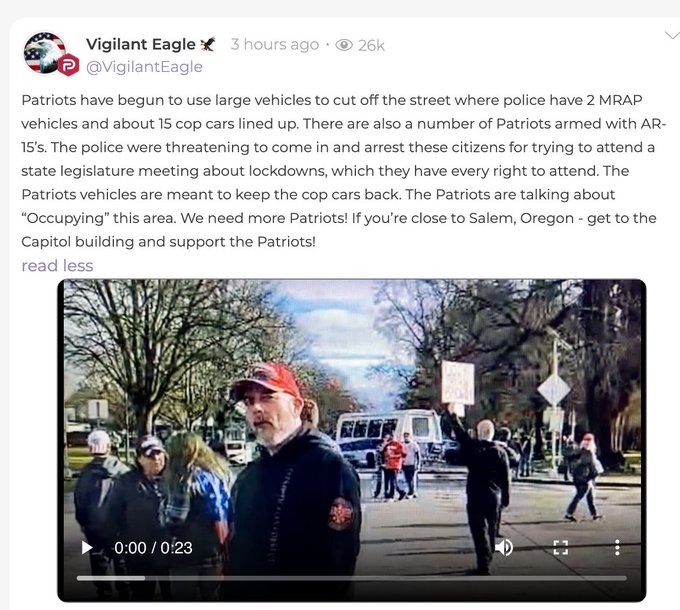Open the eagle avatar profile picture
680x610 pixels.
click(45, 52)
